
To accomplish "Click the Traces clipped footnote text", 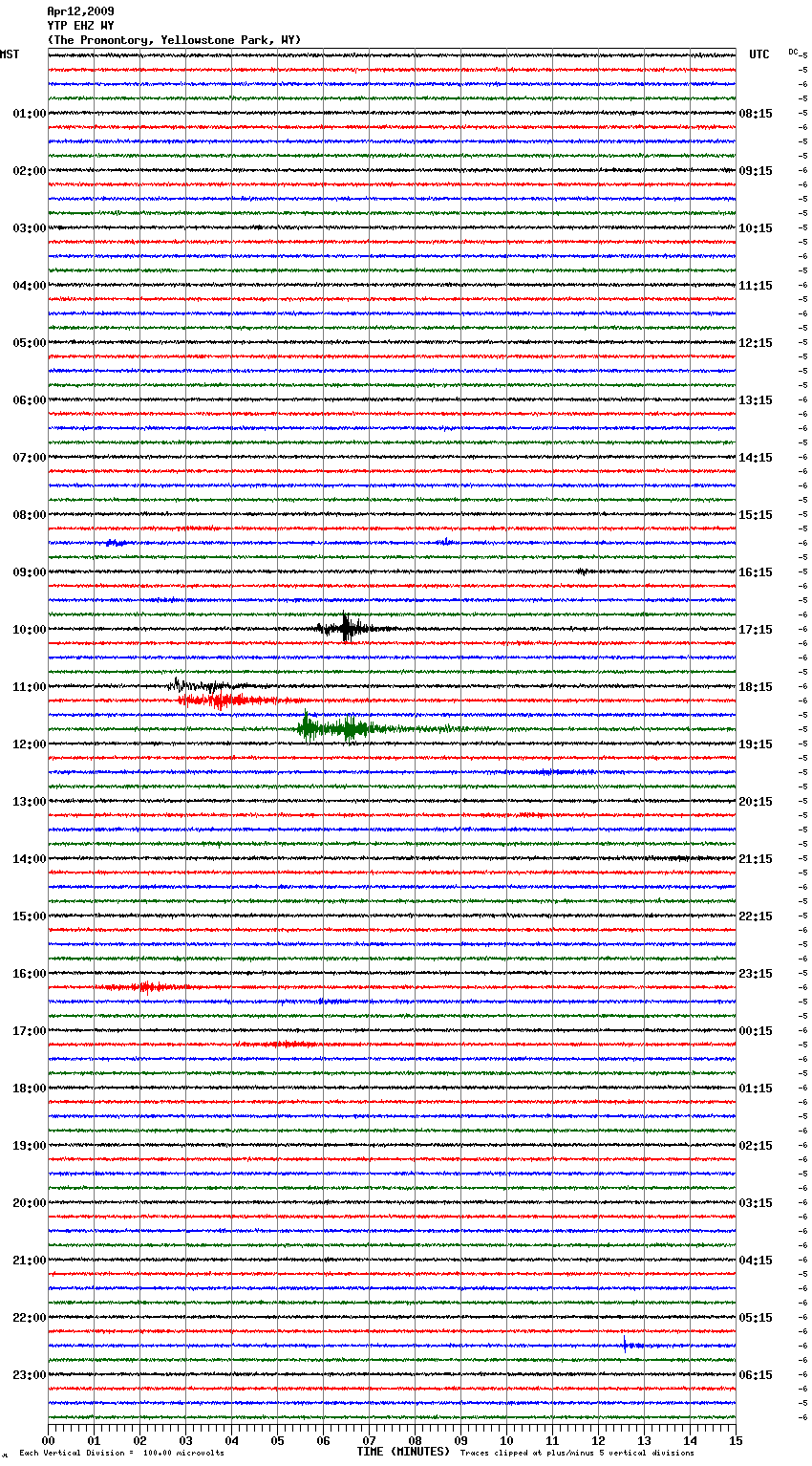I will click(x=577, y=1453).
